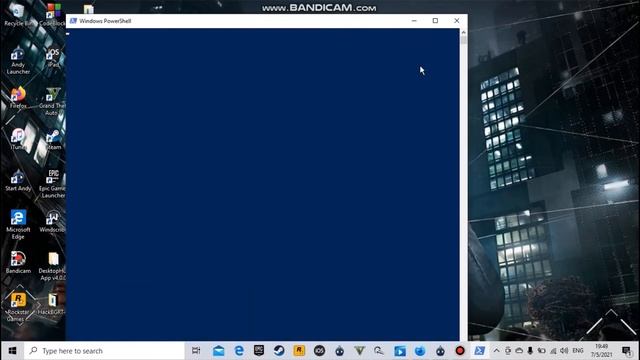Open the volume speaker tray icon
Image resolution: width=640 pixels, height=360 pixels.
564,351
